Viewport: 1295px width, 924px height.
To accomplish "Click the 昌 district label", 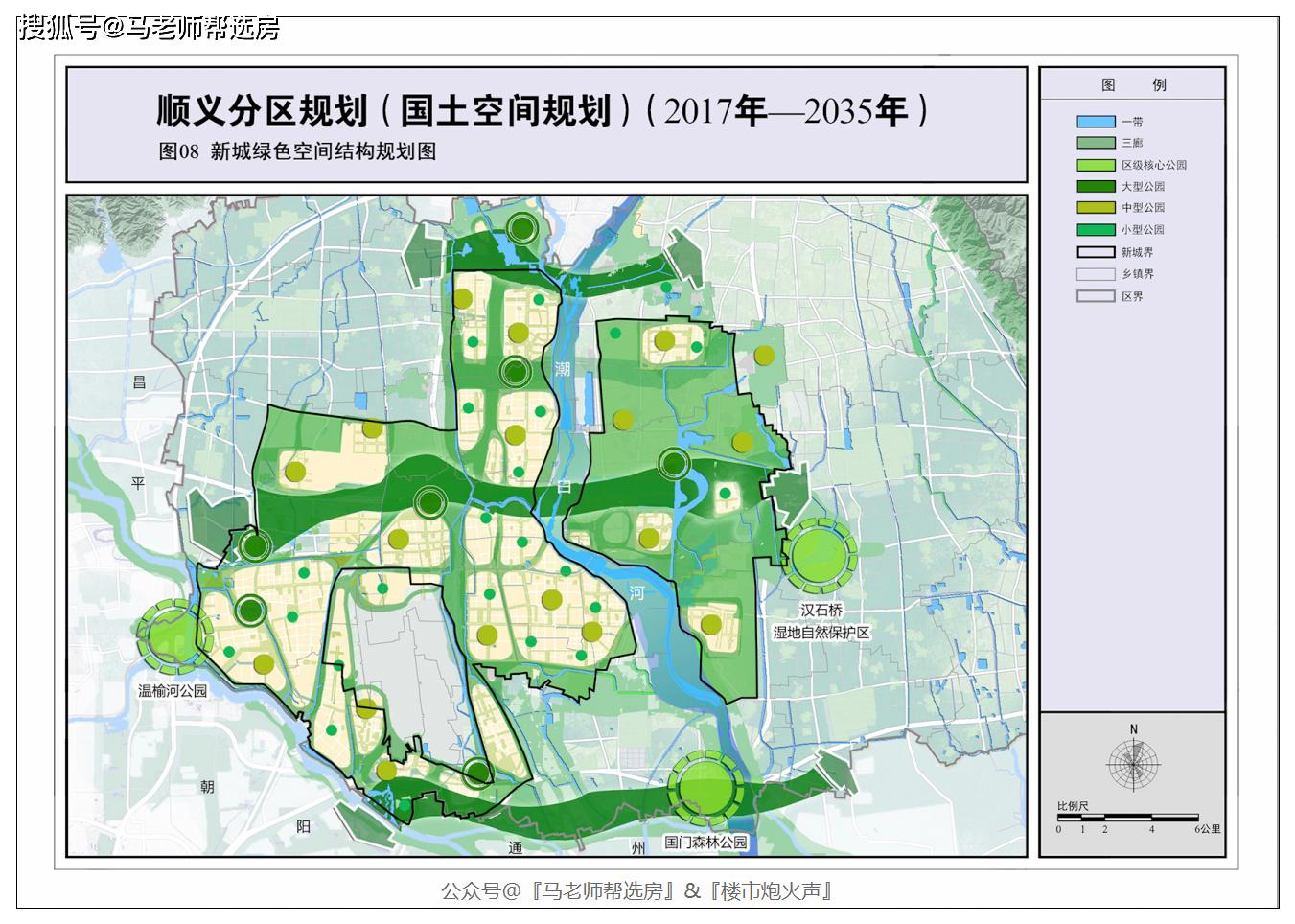I will (140, 381).
